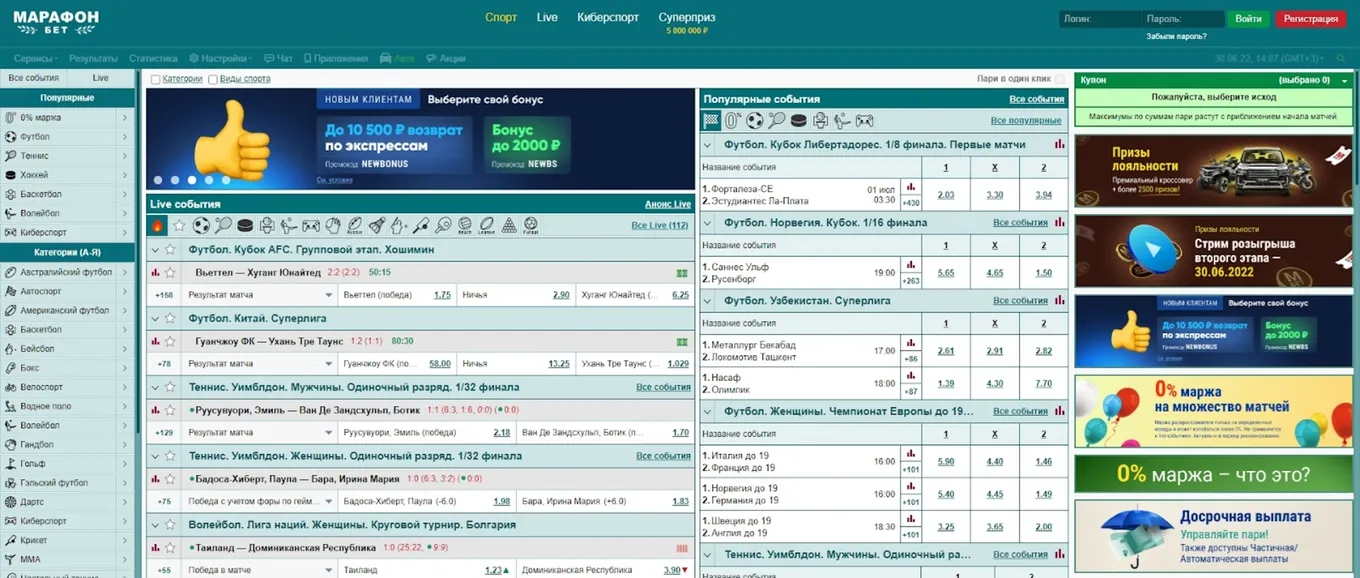The width and height of the screenshot is (1360, 578).
Task: Open the Все Live (112) link
Action: click(661, 226)
